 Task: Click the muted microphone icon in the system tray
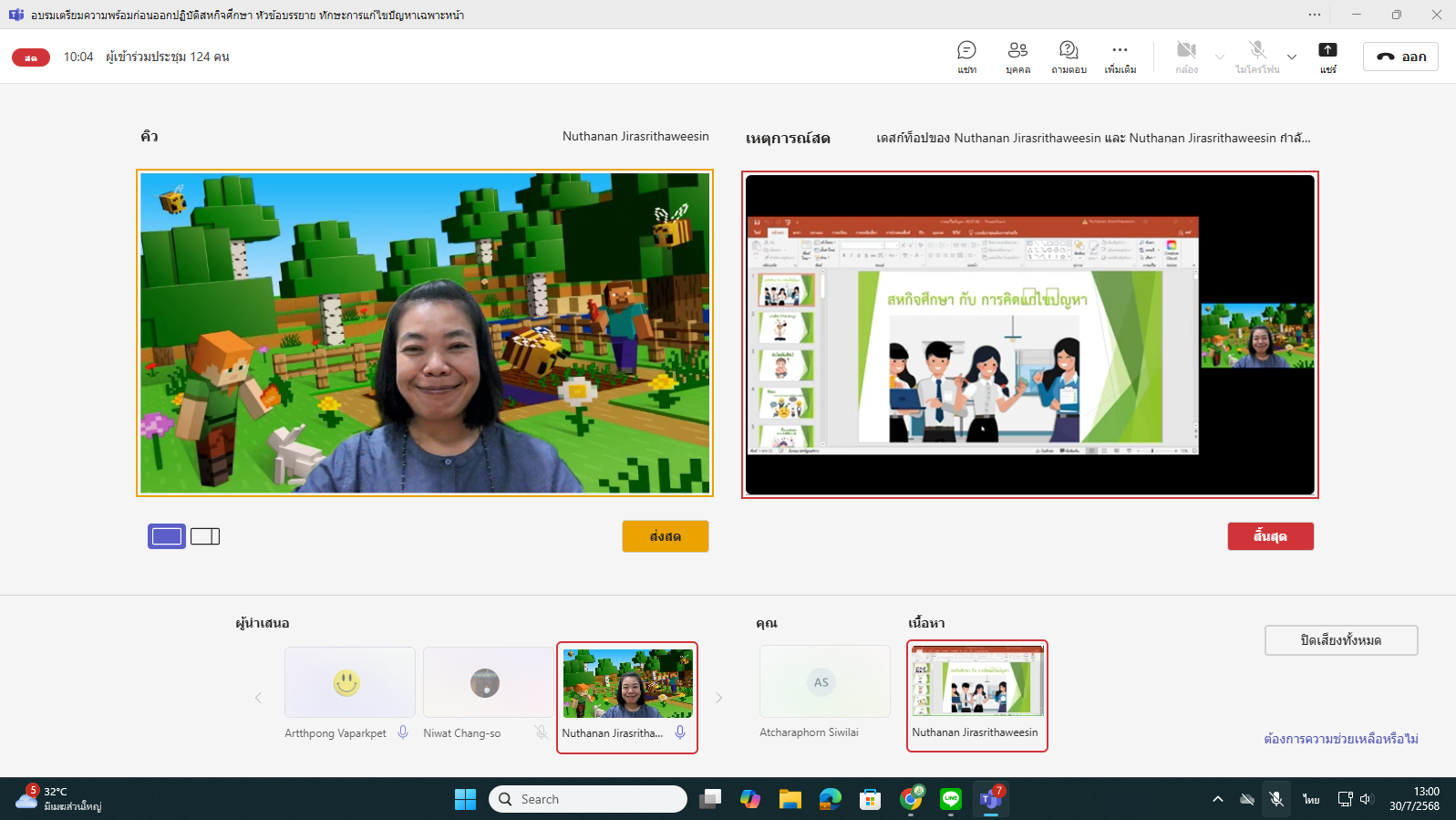tap(1276, 799)
